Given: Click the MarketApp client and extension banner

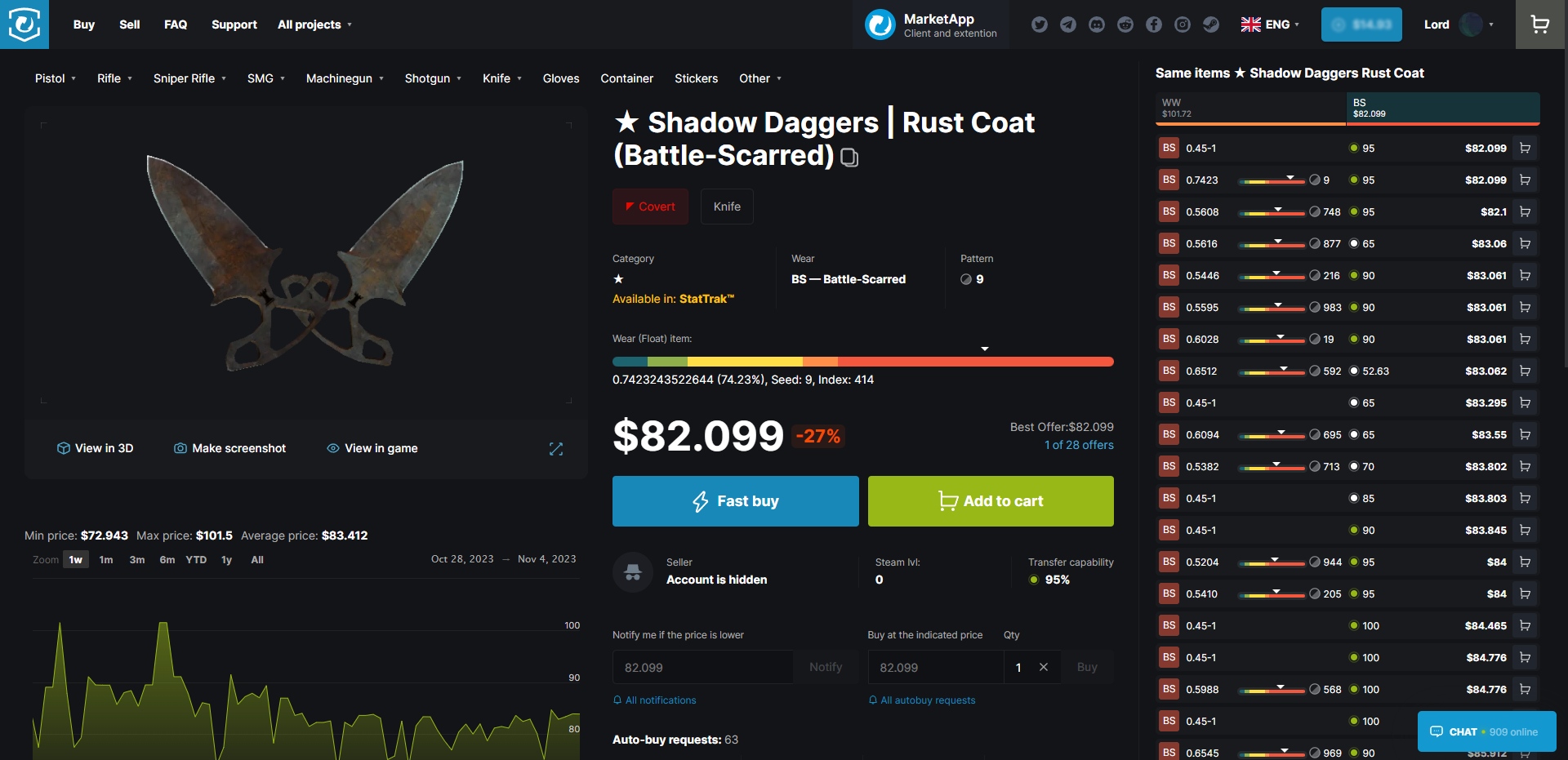Looking at the screenshot, I should (x=931, y=24).
